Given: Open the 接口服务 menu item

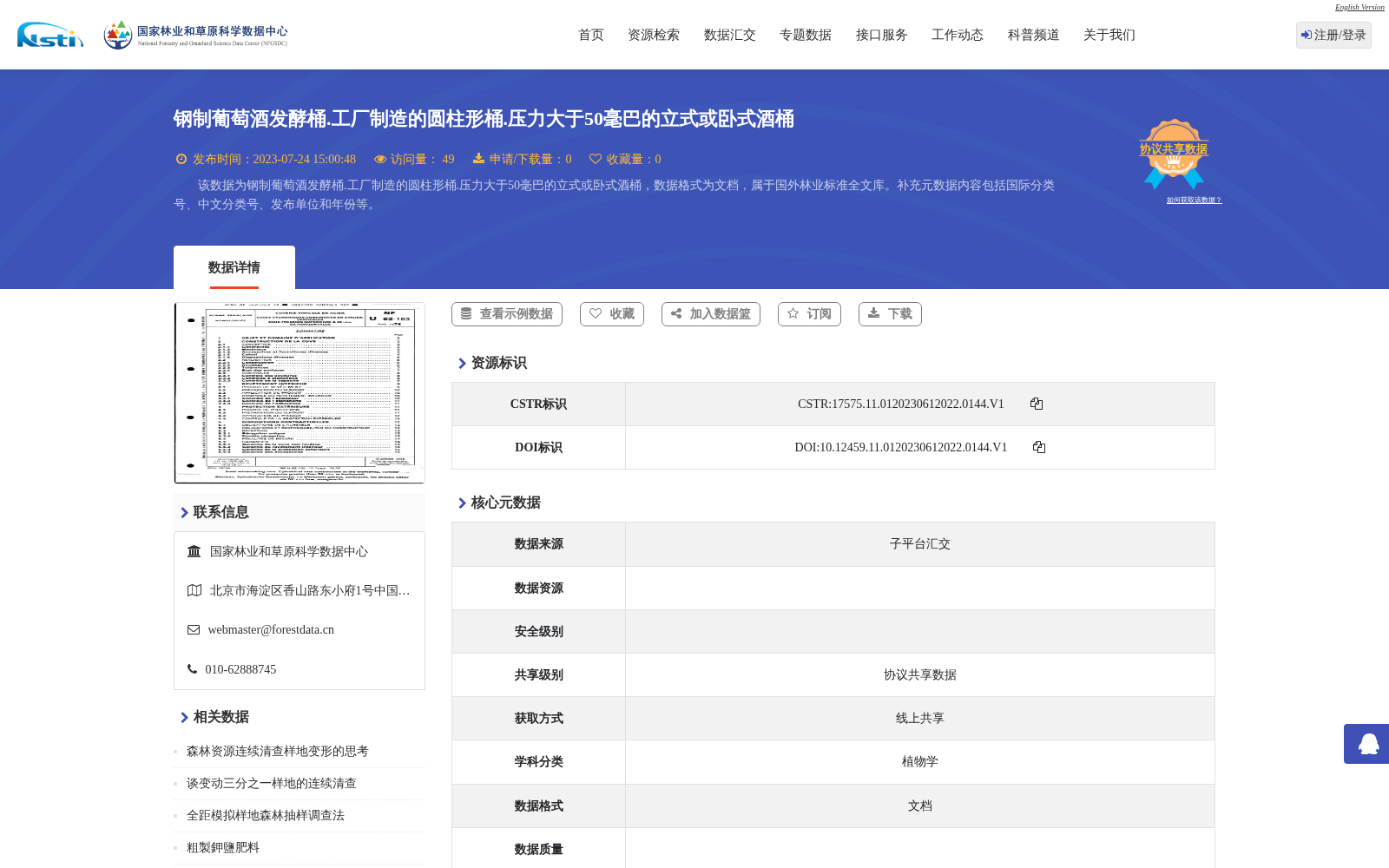Looking at the screenshot, I should 882,35.
